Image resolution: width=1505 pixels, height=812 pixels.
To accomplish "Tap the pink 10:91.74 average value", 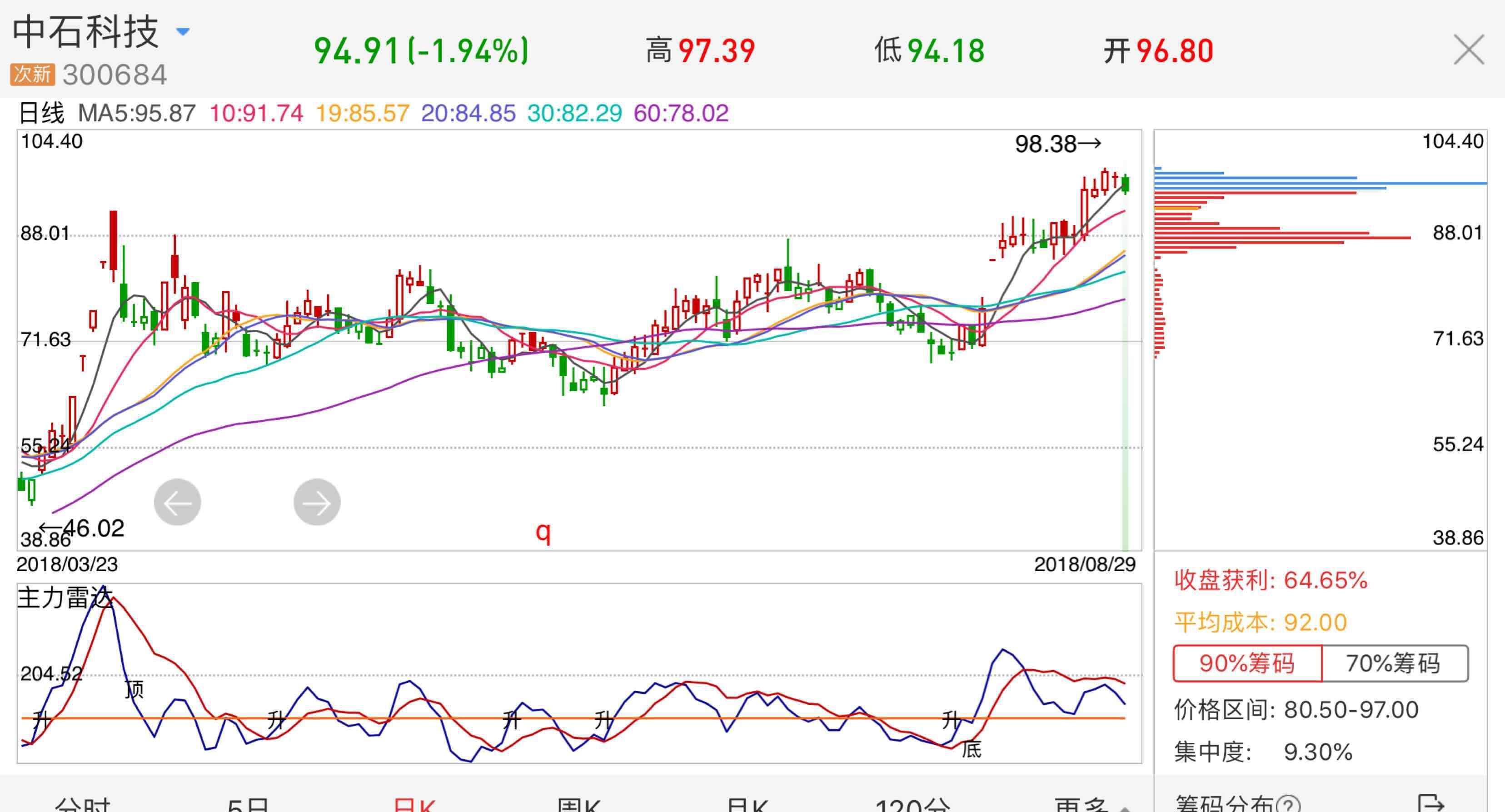I will [x=256, y=113].
